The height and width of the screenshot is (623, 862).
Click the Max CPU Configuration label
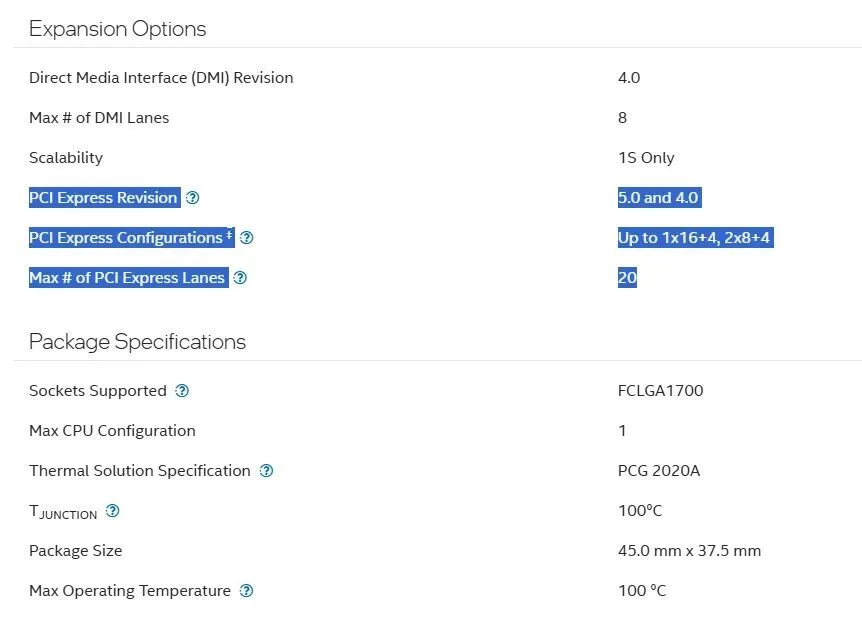point(112,431)
